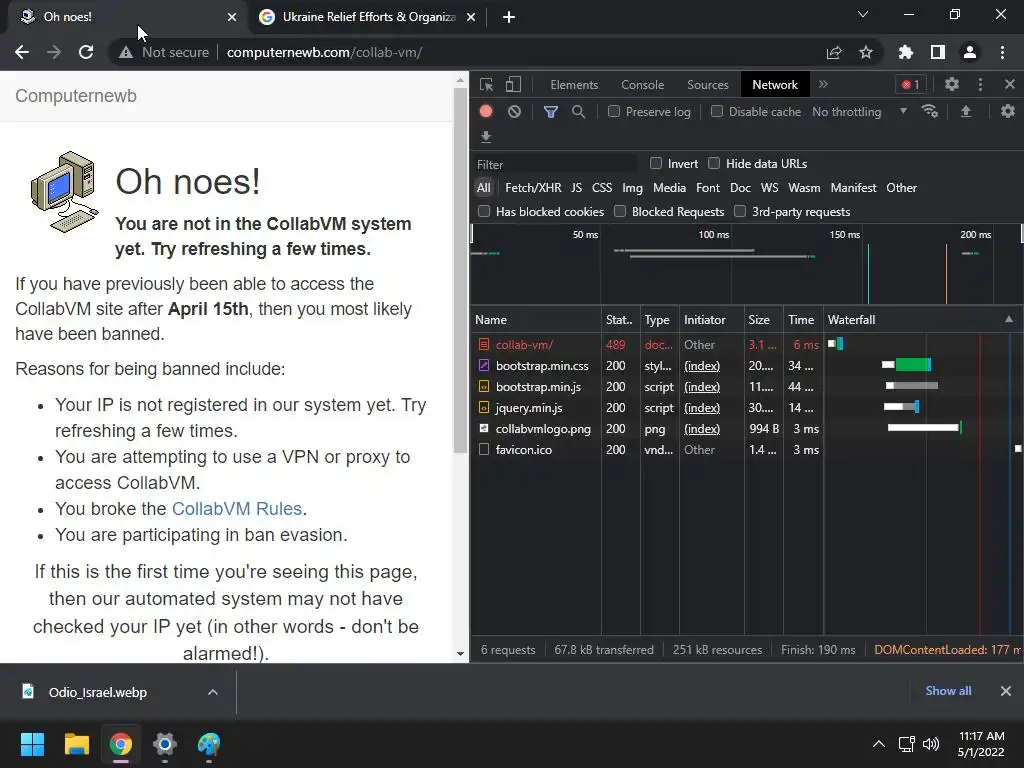Click the address bar URL
The image size is (1024, 768).
(324, 52)
